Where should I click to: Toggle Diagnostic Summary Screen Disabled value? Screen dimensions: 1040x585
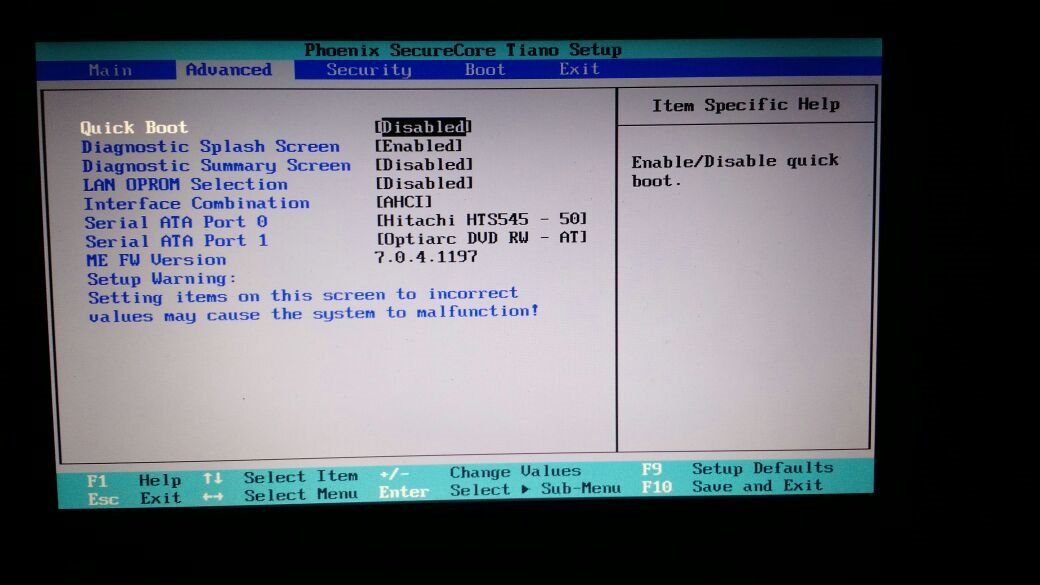click(x=424, y=164)
